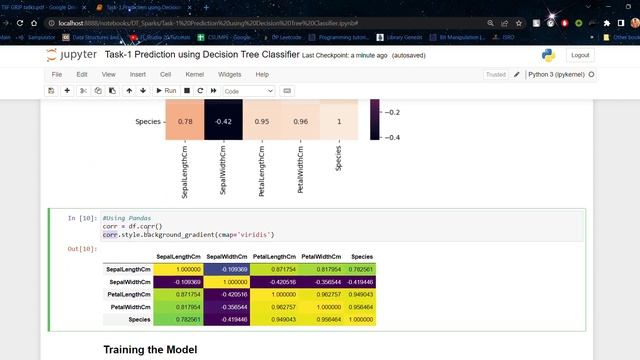Close the TSF GRIP tasks tab
This screenshot has width=640, height=360.
pos(84,7)
